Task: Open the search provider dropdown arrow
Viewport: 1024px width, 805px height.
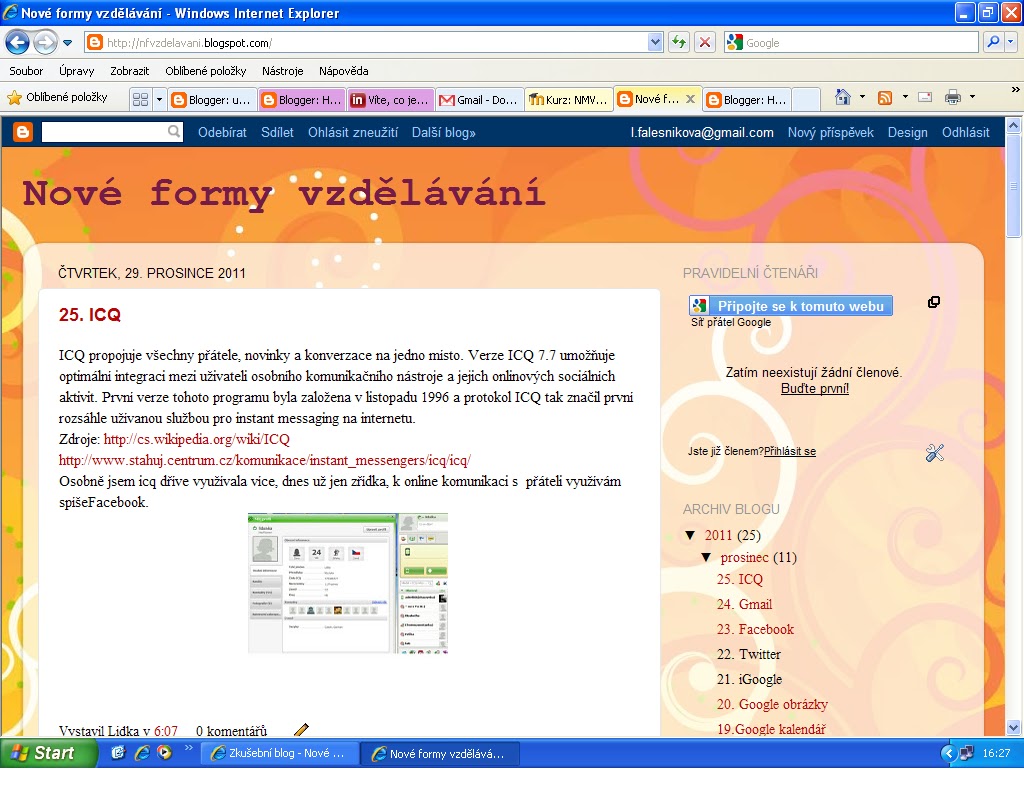Action: pyautogui.click(x=1010, y=42)
